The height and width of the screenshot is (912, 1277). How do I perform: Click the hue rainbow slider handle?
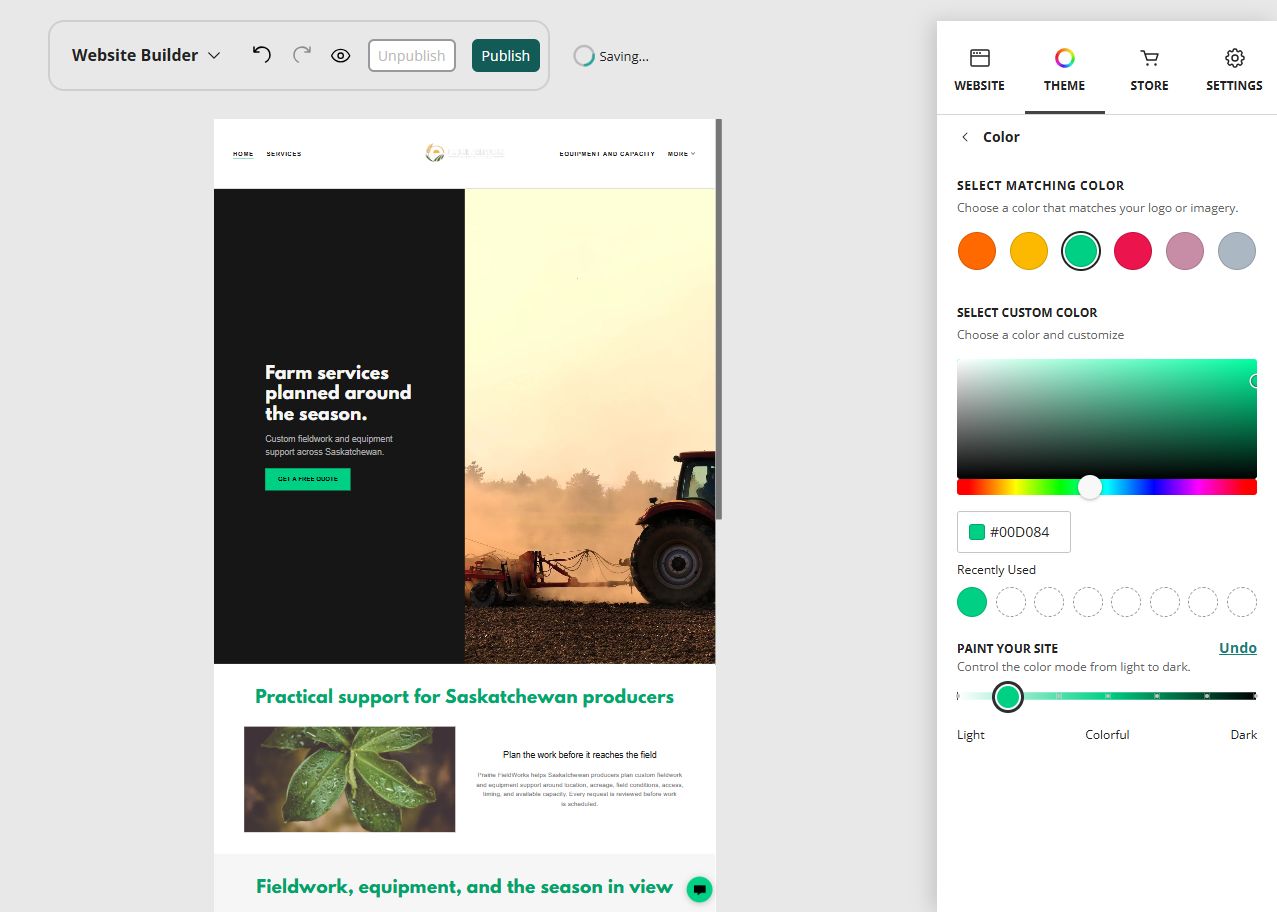(x=1090, y=487)
